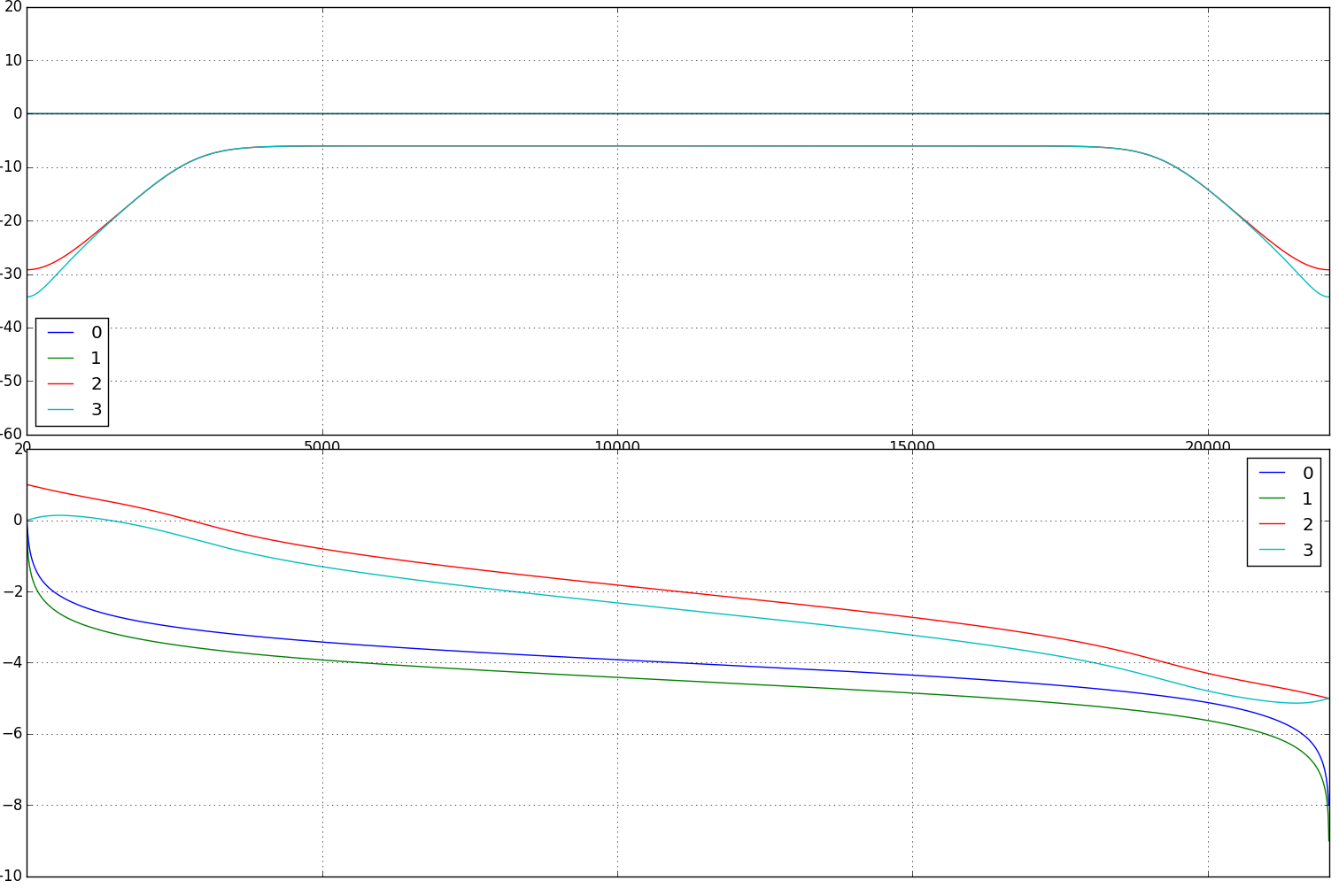The height and width of the screenshot is (896, 1339).
Task: Click blue line sample in top legend
Action: tap(60, 333)
